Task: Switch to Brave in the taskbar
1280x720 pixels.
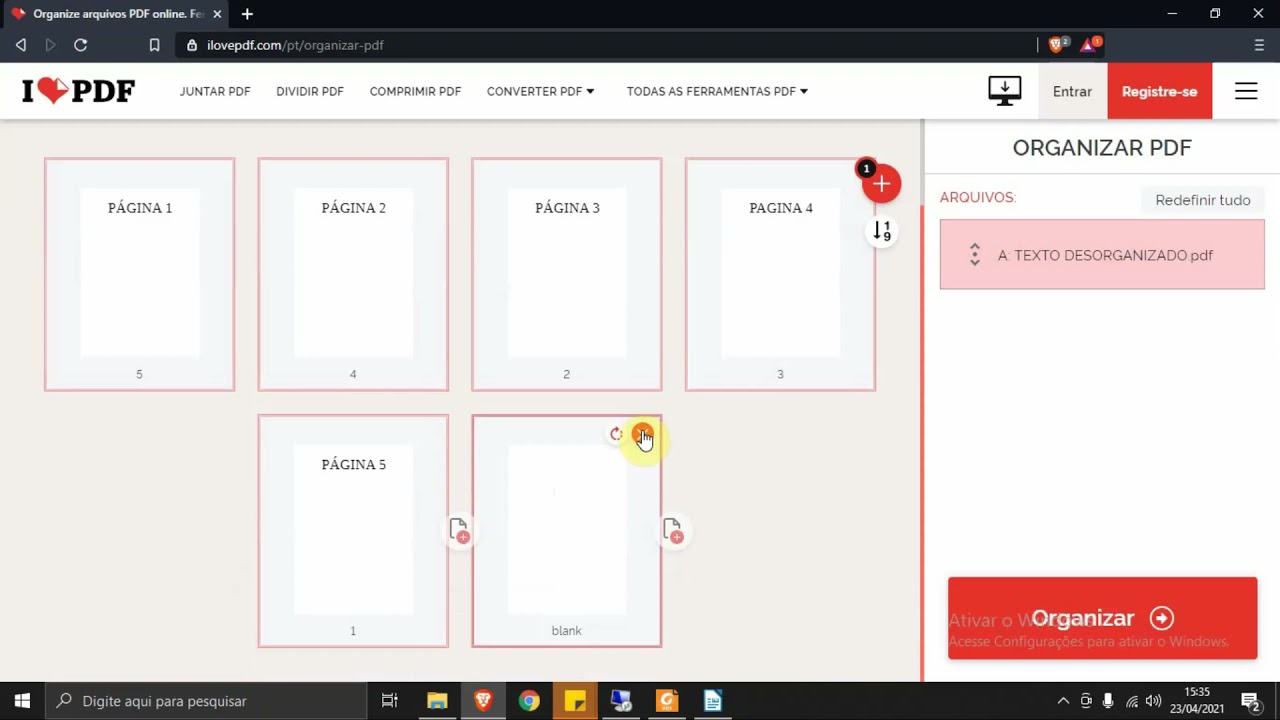Action: [x=483, y=701]
